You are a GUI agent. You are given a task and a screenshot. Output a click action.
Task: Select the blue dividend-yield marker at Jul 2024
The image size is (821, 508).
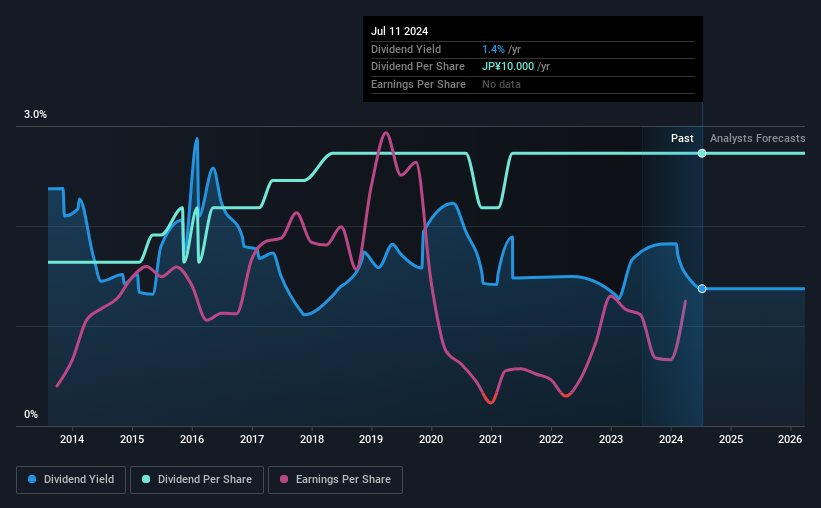coord(702,289)
